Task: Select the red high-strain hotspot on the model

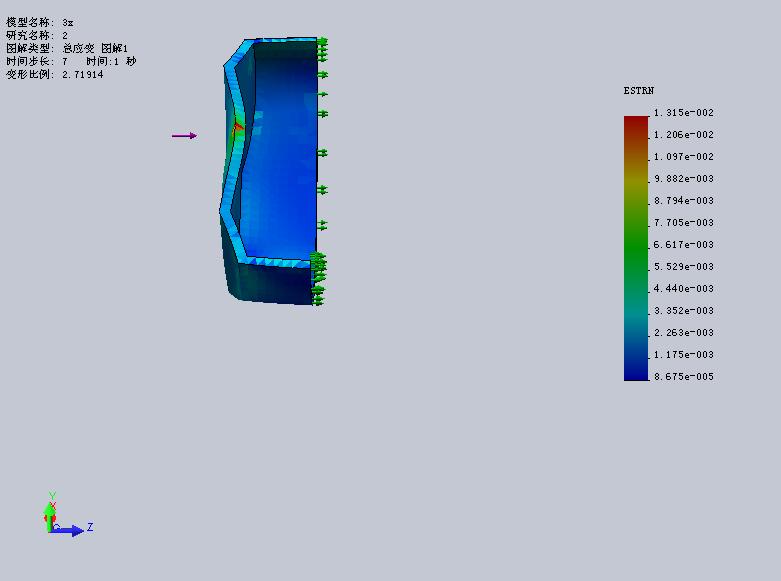Action: 238,128
